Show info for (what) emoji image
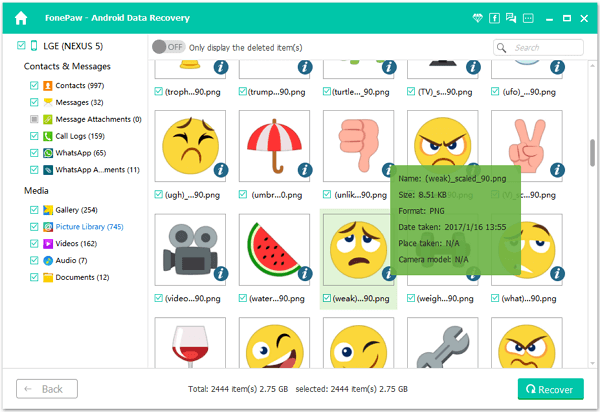This screenshot has height=412, width=600. [557, 274]
